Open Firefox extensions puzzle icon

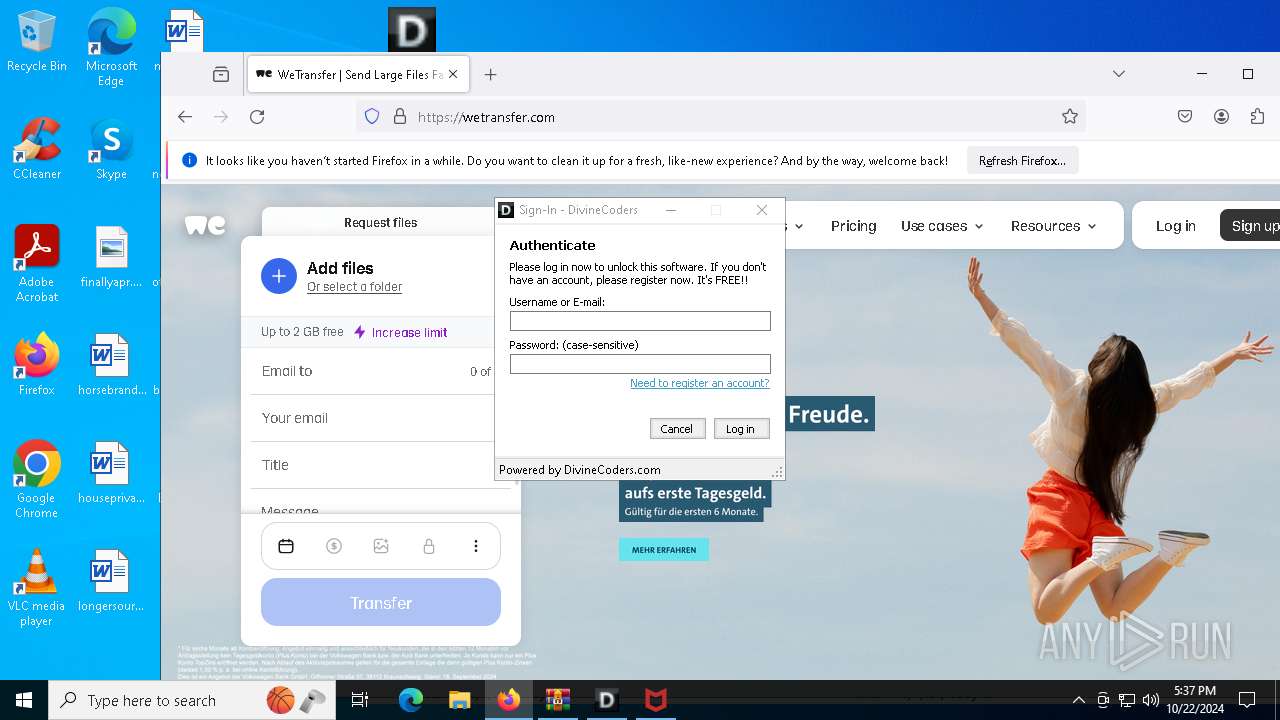pos(1257,117)
